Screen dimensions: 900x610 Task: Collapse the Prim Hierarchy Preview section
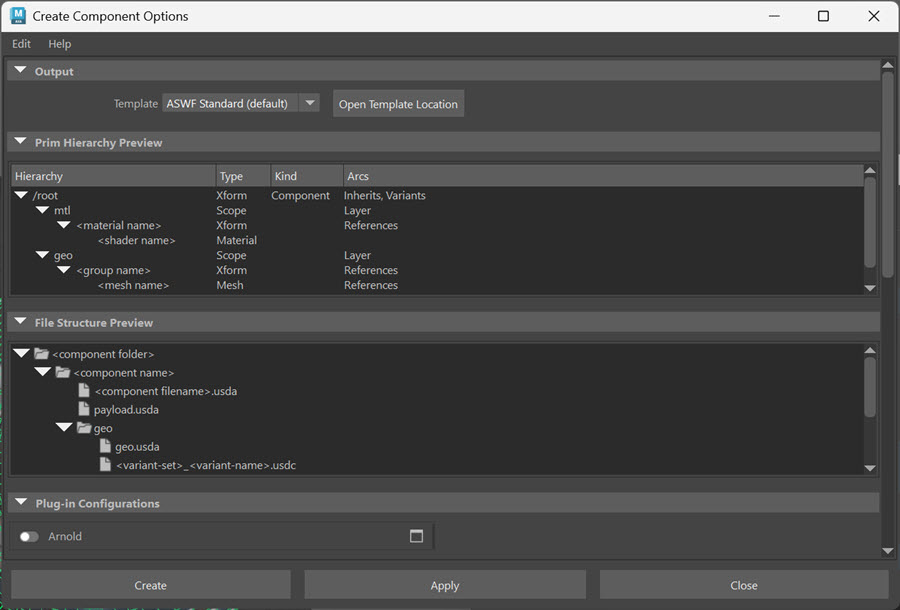(20, 142)
